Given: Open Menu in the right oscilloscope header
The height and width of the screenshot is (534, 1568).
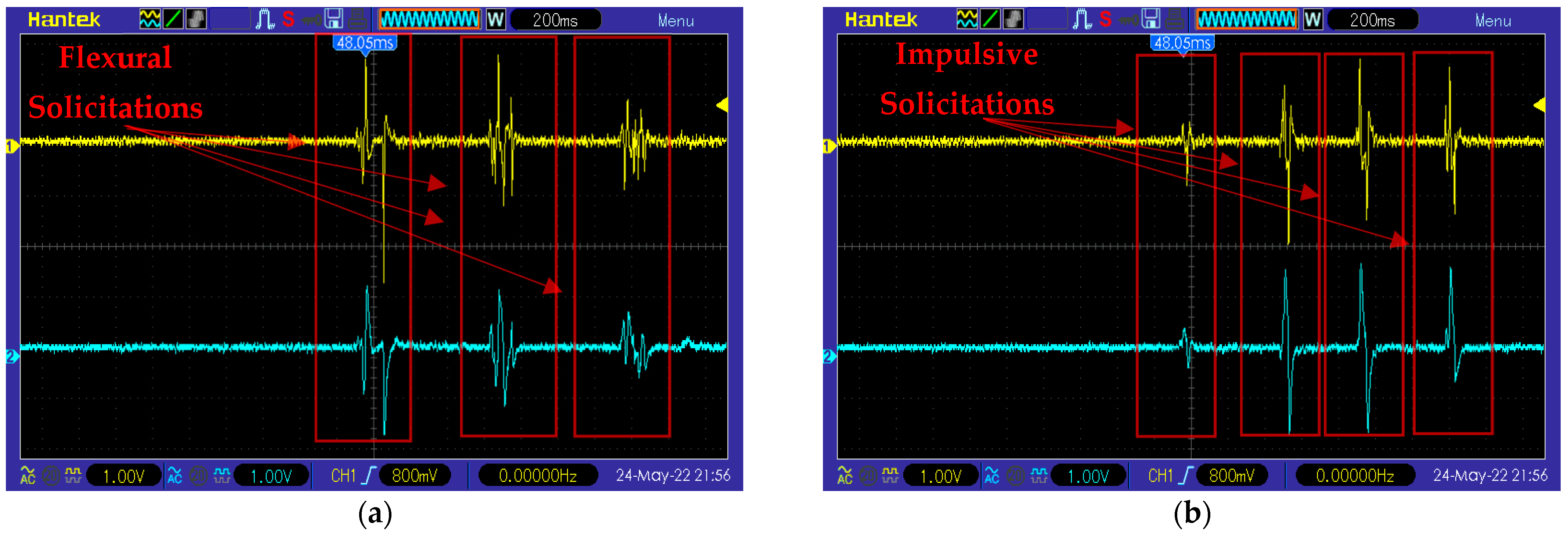Looking at the screenshot, I should point(1492,21).
